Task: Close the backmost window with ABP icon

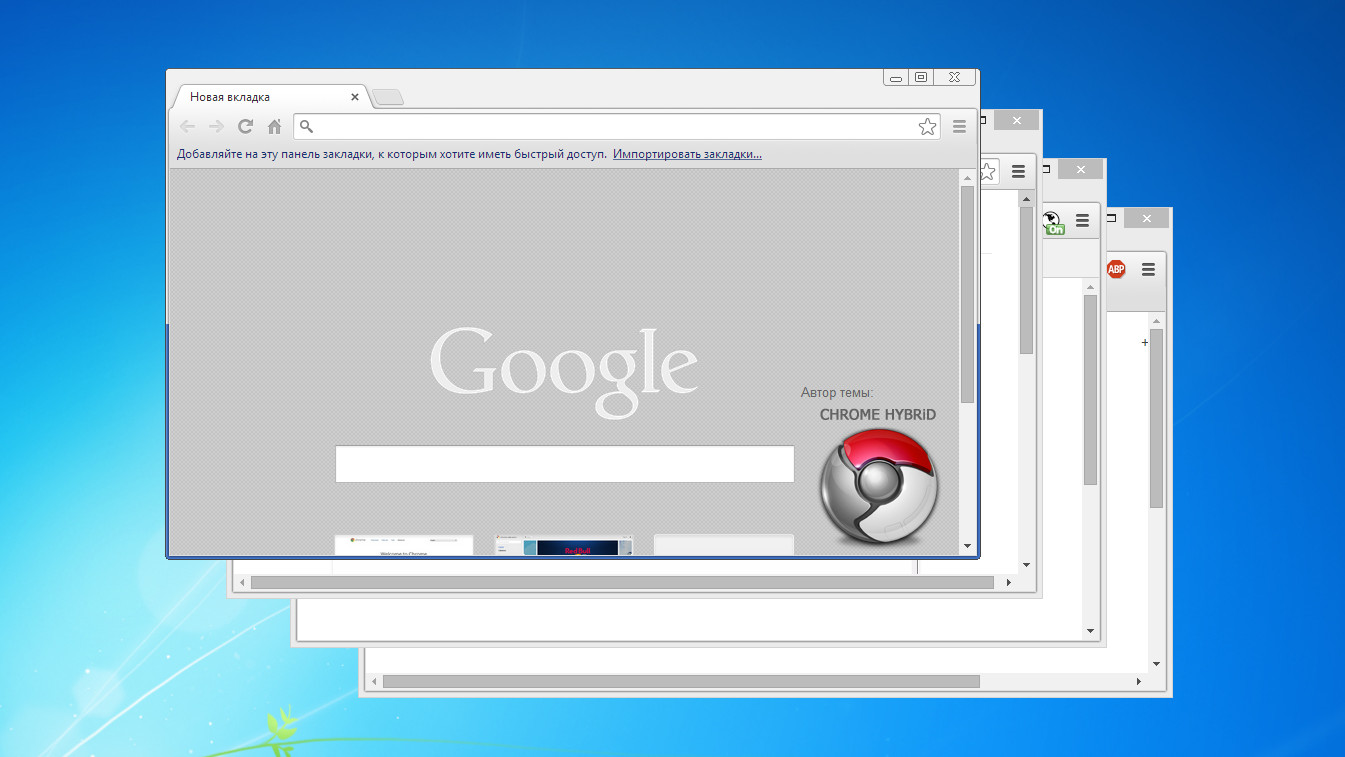Action: (x=1147, y=219)
